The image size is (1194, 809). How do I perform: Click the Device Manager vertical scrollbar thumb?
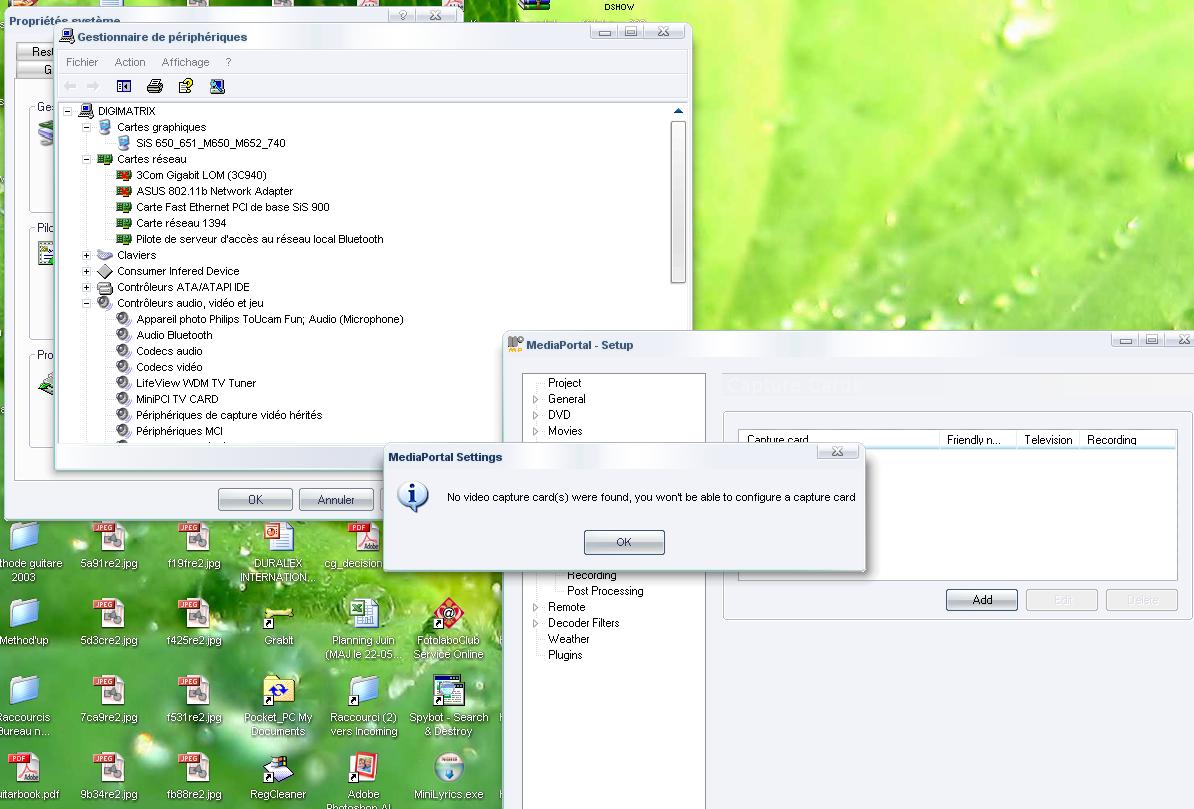678,200
